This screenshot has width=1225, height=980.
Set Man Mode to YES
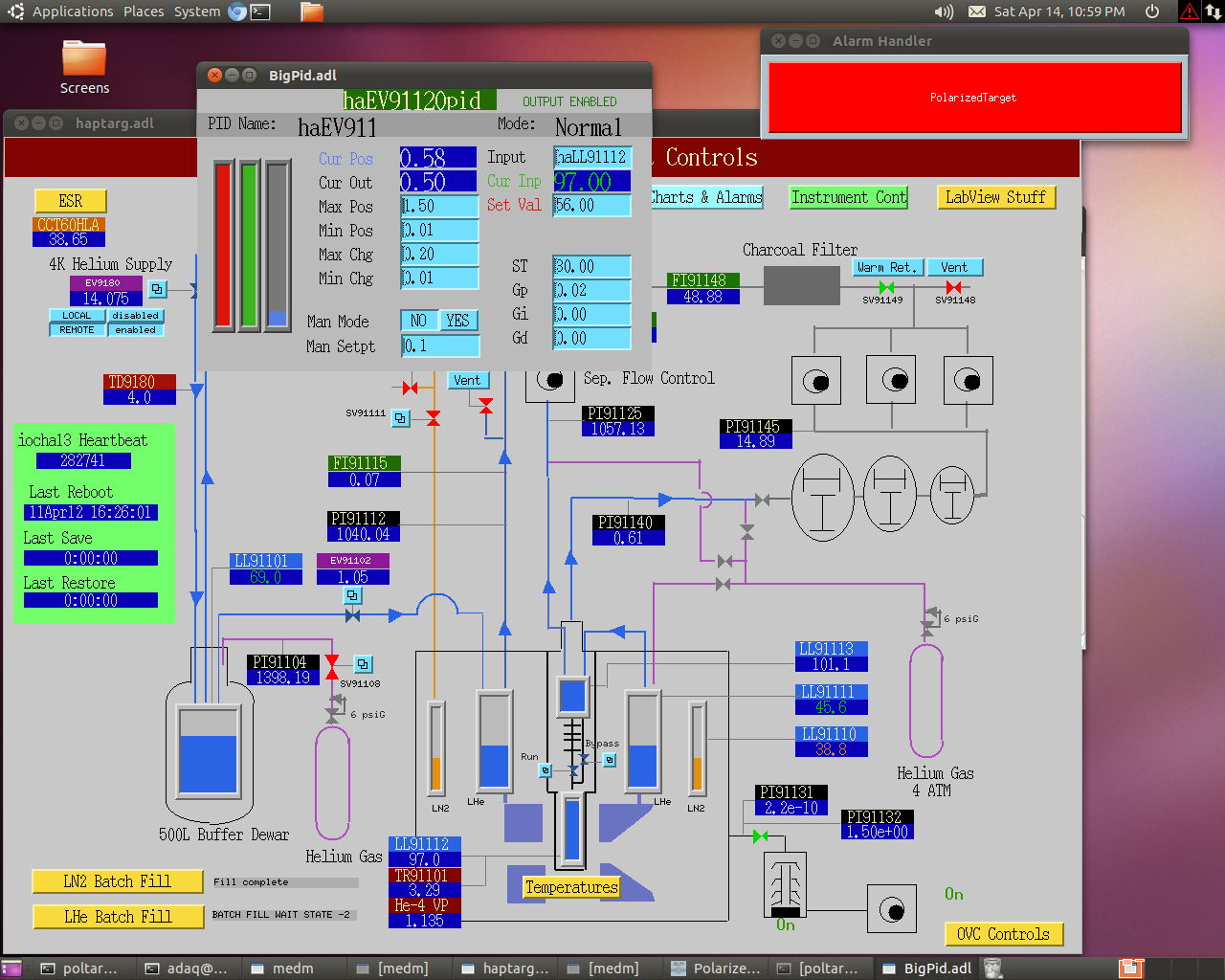pos(458,321)
